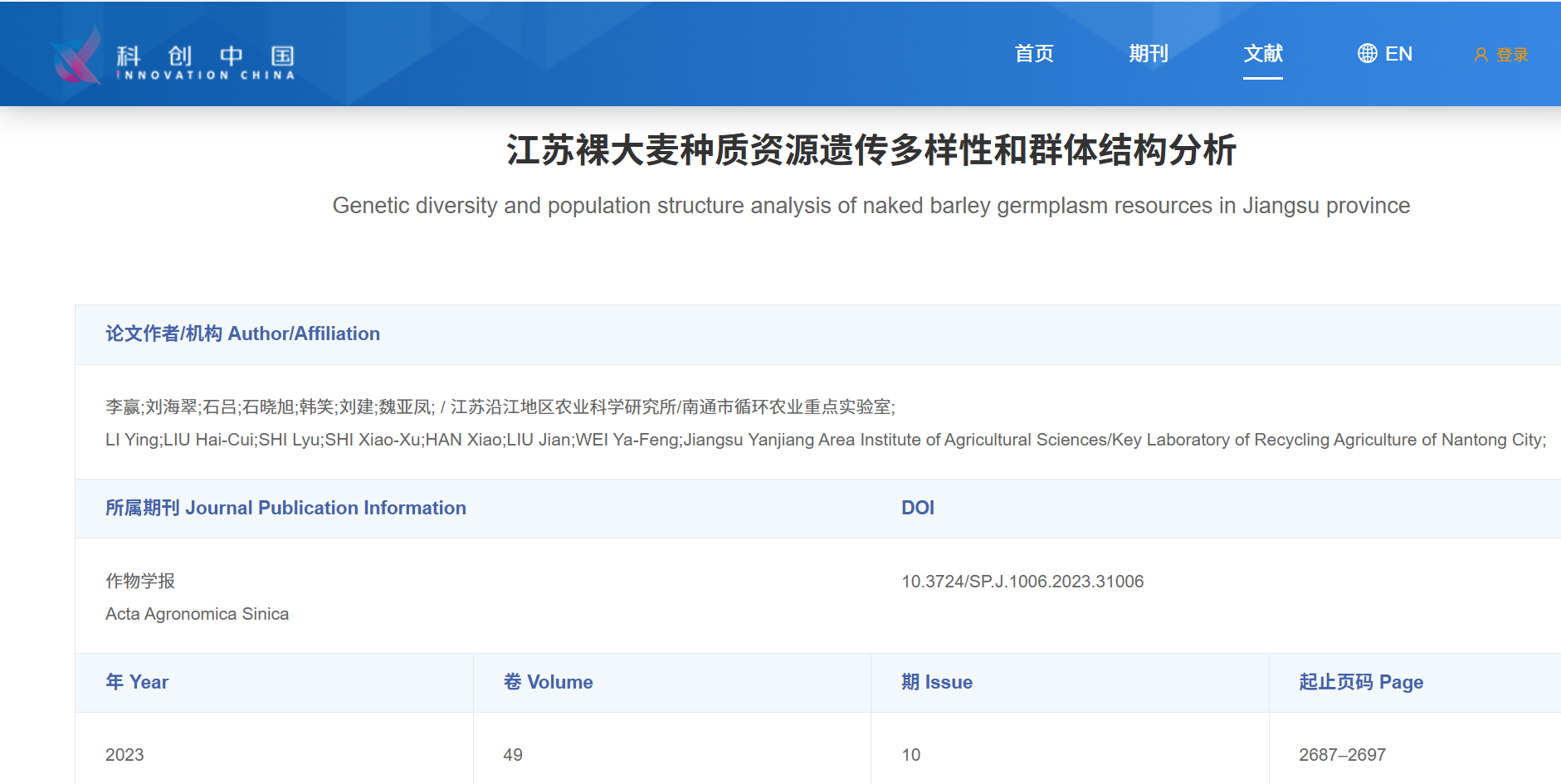Click the globe language icon
This screenshot has width=1561, height=784.
[x=1367, y=54]
